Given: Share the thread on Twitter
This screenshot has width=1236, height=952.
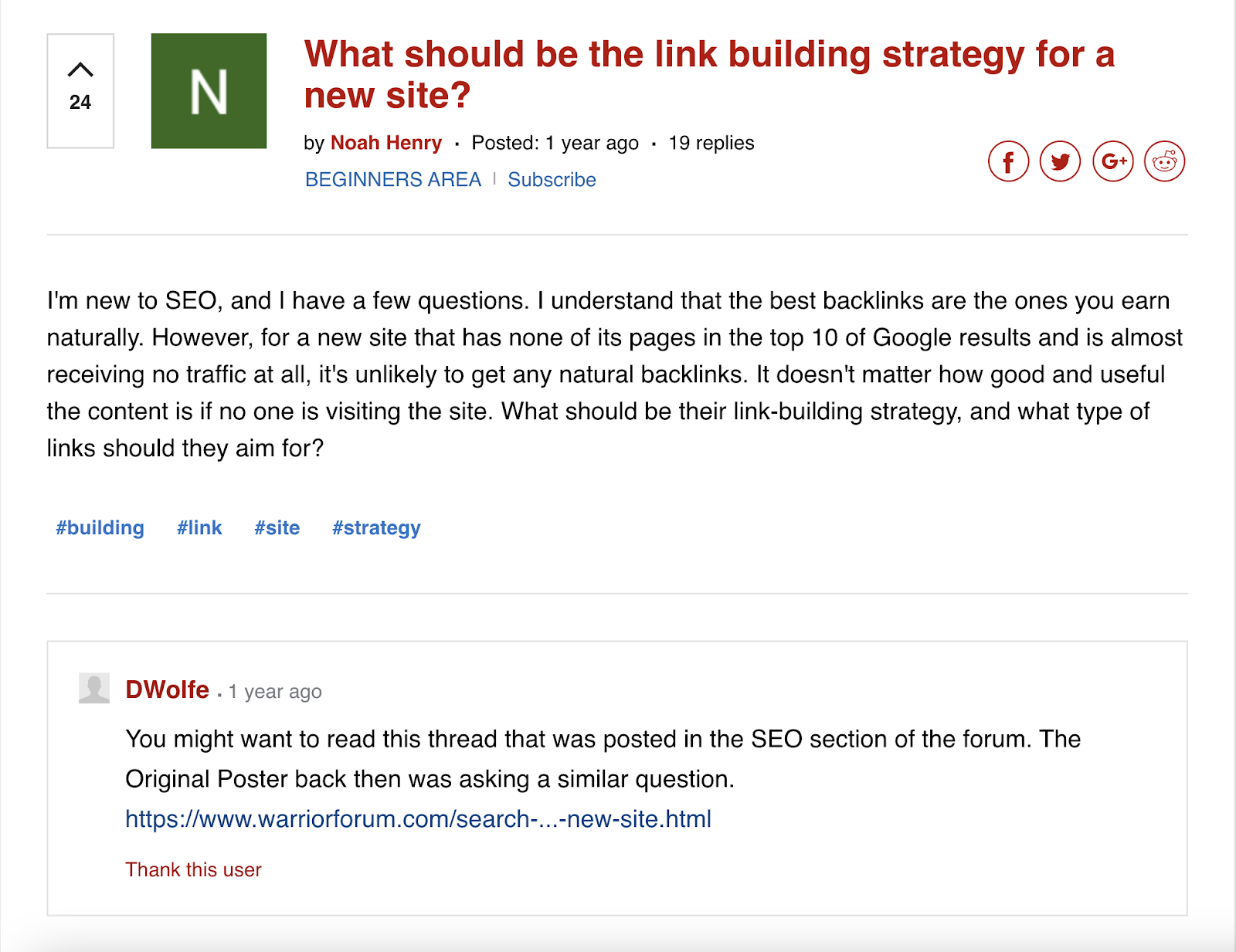Looking at the screenshot, I should [x=1061, y=161].
